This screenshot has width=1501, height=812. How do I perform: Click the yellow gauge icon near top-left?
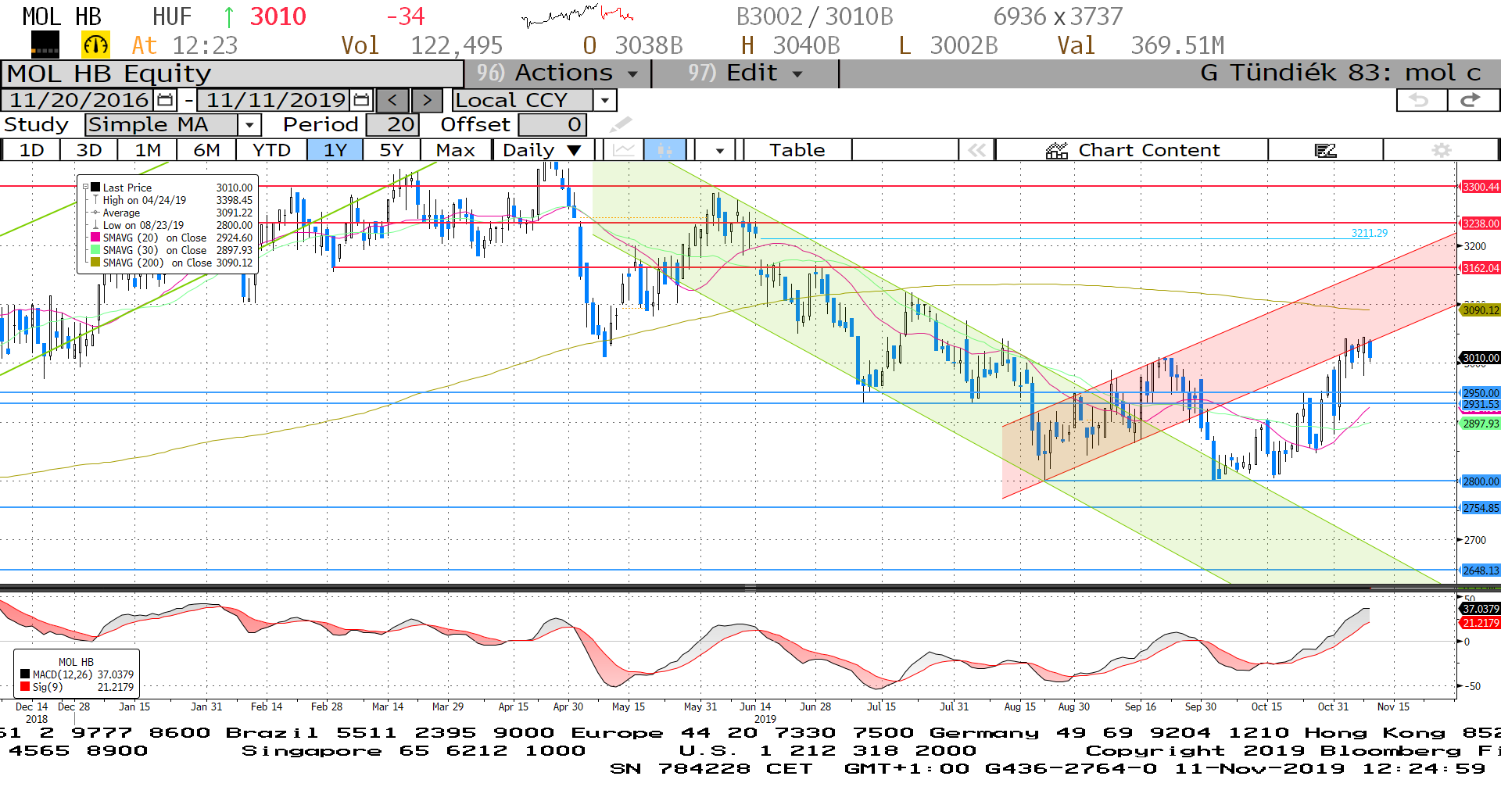coord(95,45)
